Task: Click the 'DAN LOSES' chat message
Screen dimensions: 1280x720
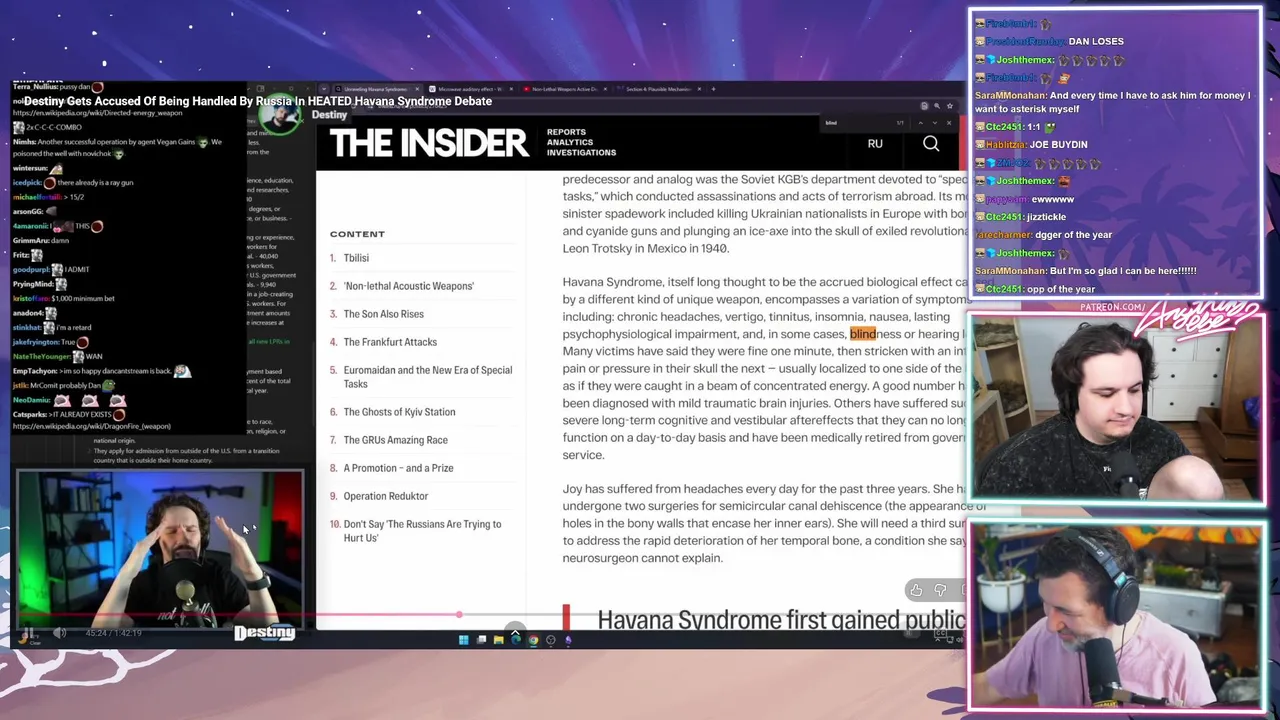Action: click(1096, 41)
